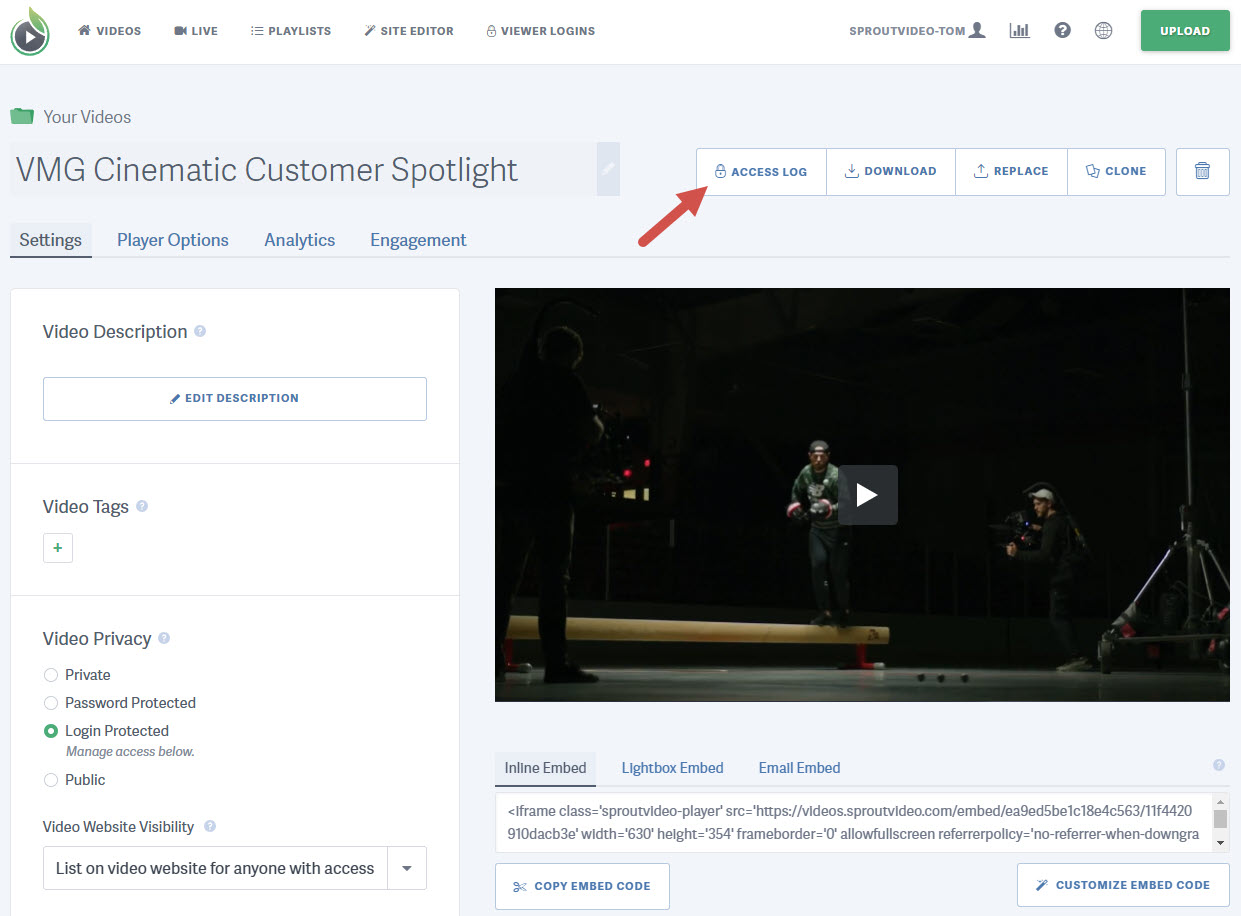
Task: Click the Video Privacy help icon
Action: pos(164,638)
